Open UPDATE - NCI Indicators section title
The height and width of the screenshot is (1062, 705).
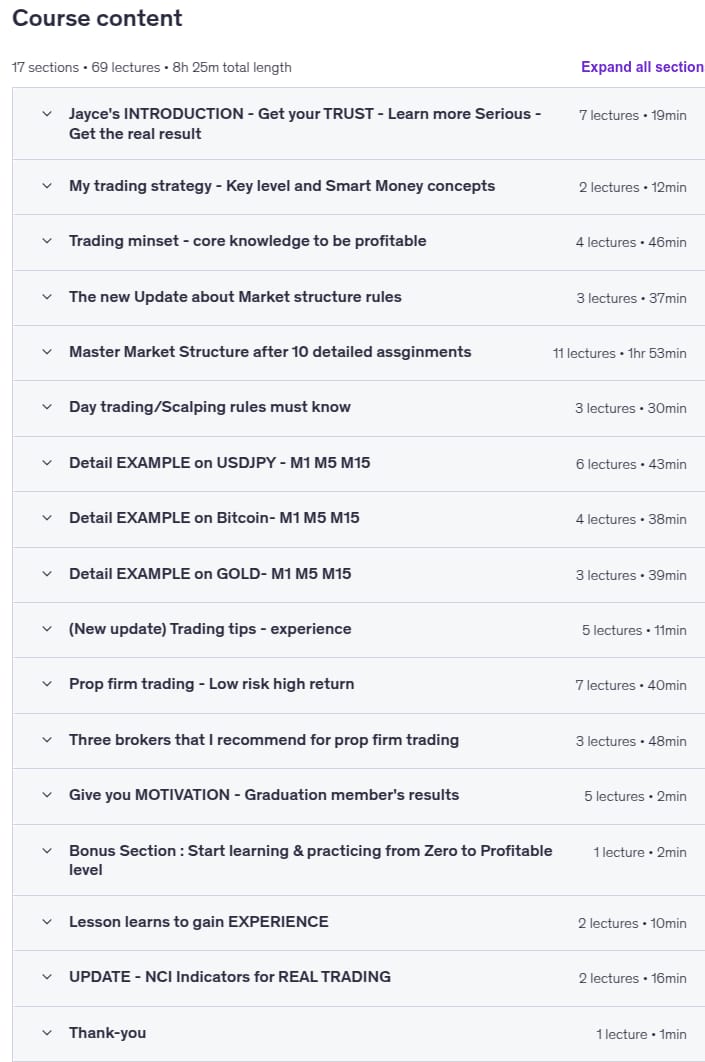230,977
